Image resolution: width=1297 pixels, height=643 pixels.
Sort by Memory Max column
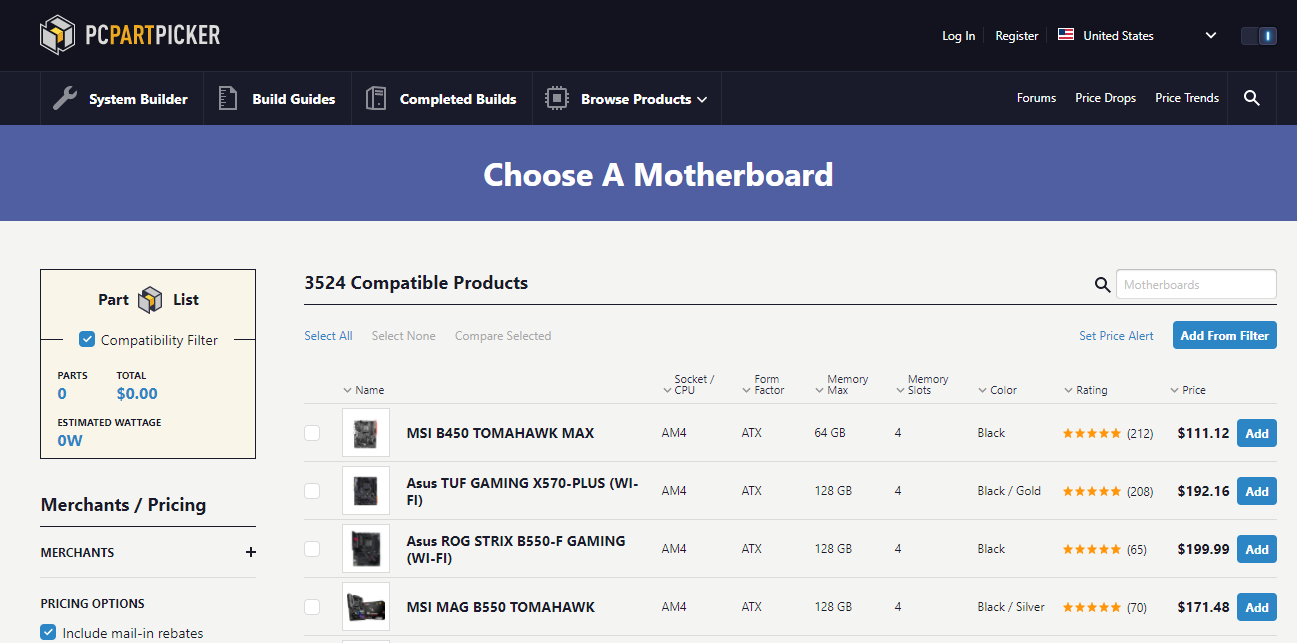click(x=842, y=385)
